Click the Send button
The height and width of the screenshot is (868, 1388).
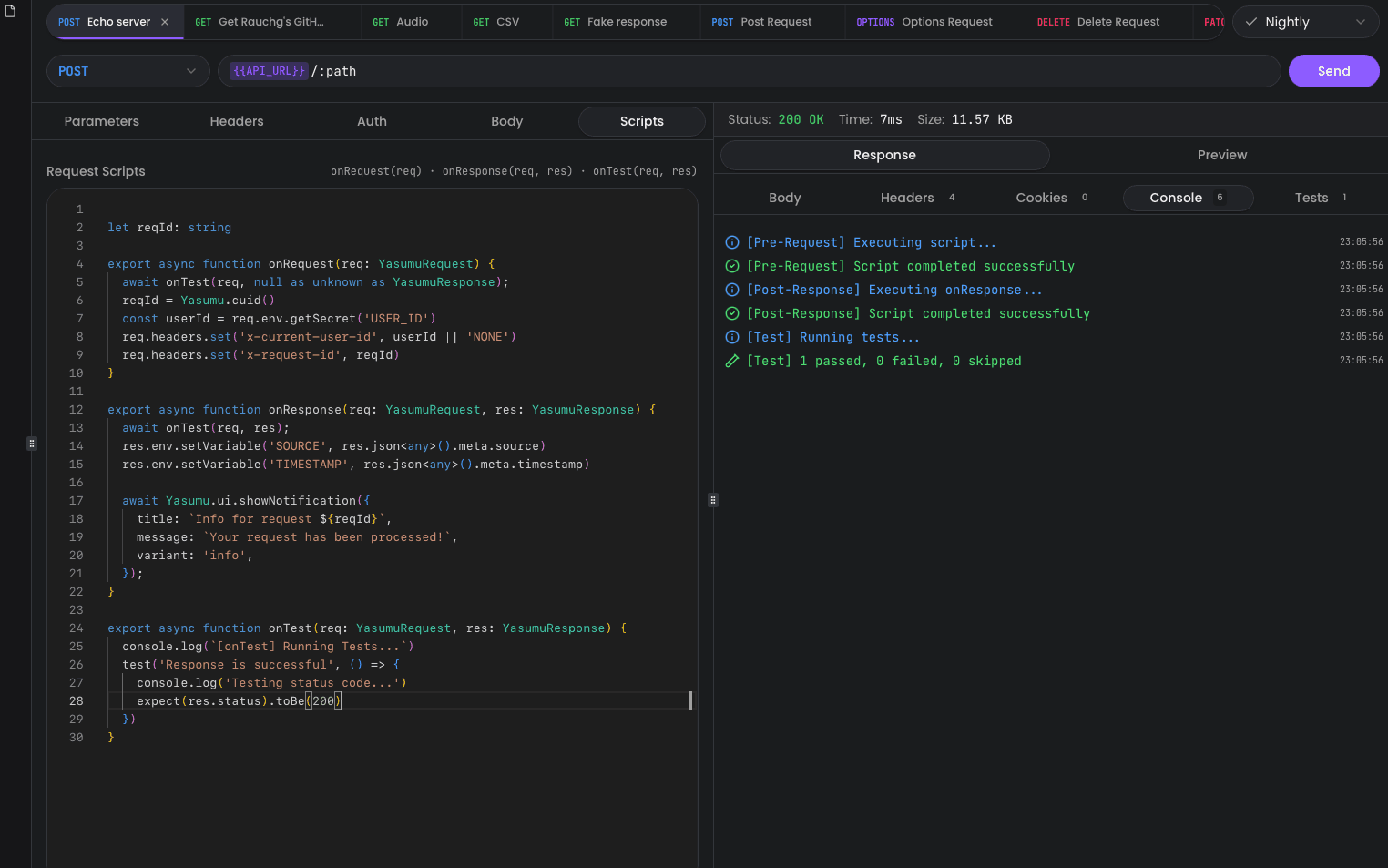(1332, 70)
